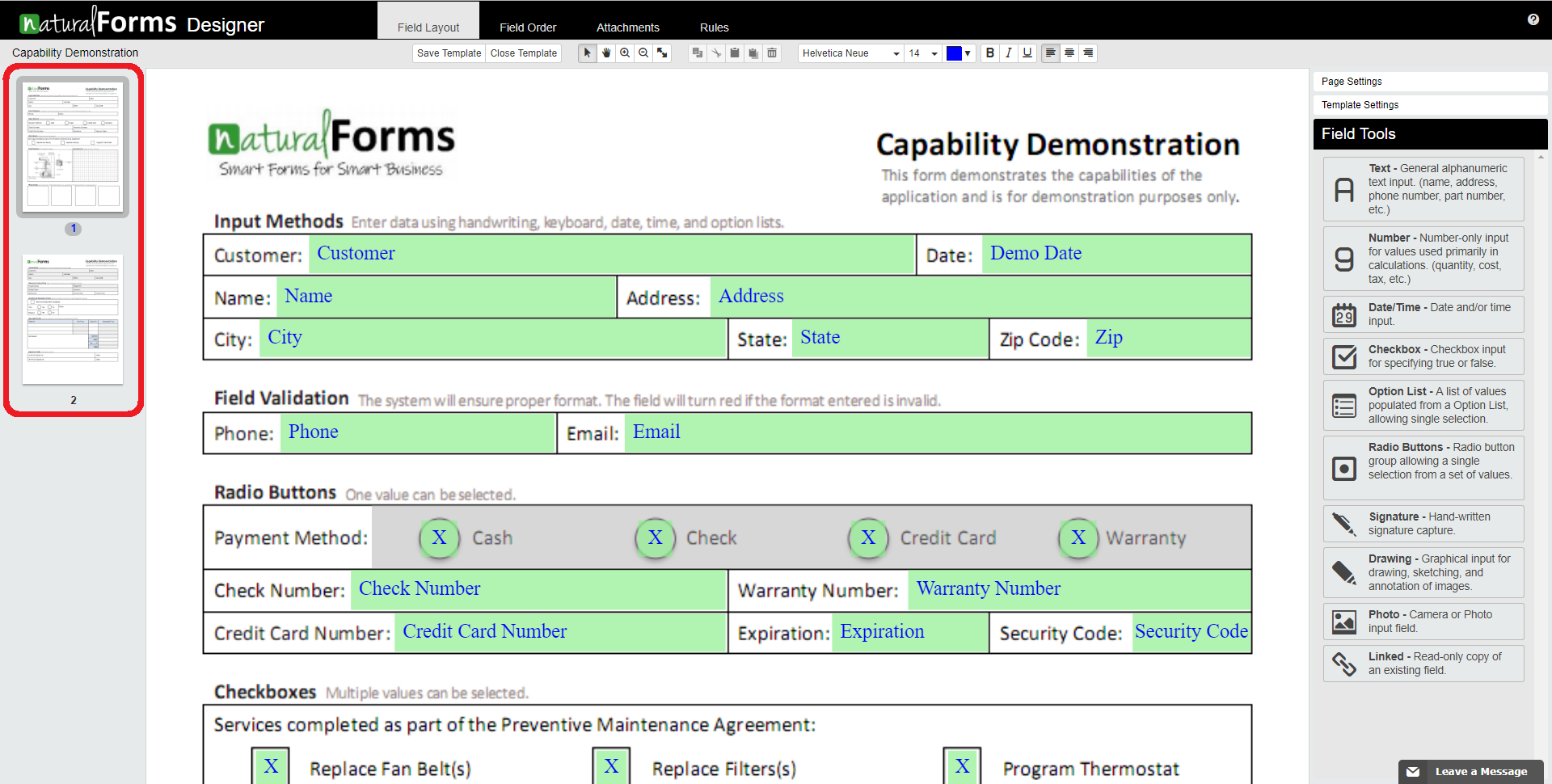
Task: Click the State field
Action: click(891, 339)
